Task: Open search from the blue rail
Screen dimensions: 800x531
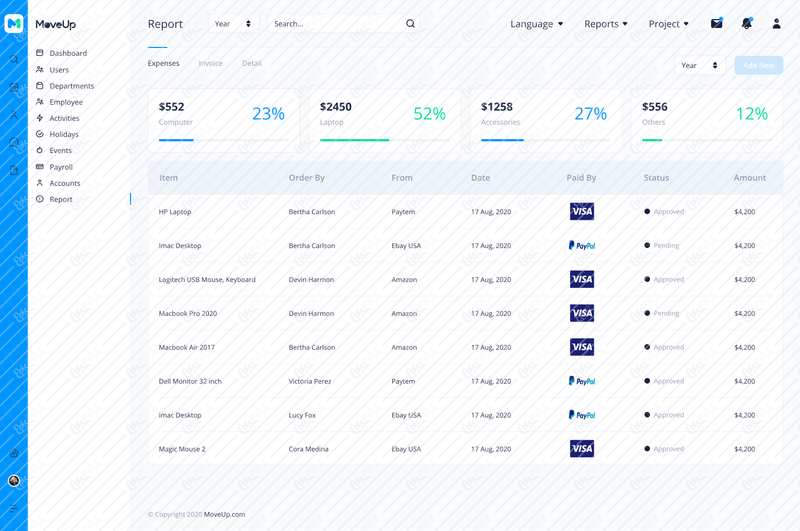Action: pos(14,59)
